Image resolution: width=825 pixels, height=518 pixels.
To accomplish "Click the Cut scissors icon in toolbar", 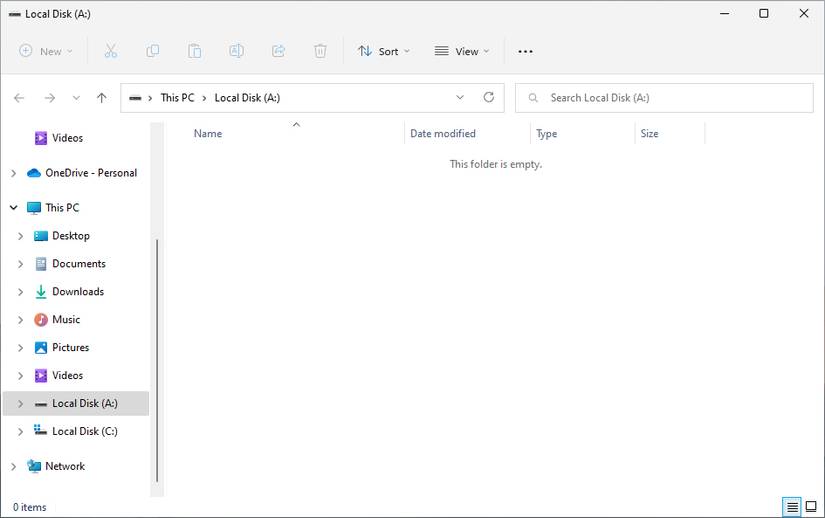I will point(111,51).
